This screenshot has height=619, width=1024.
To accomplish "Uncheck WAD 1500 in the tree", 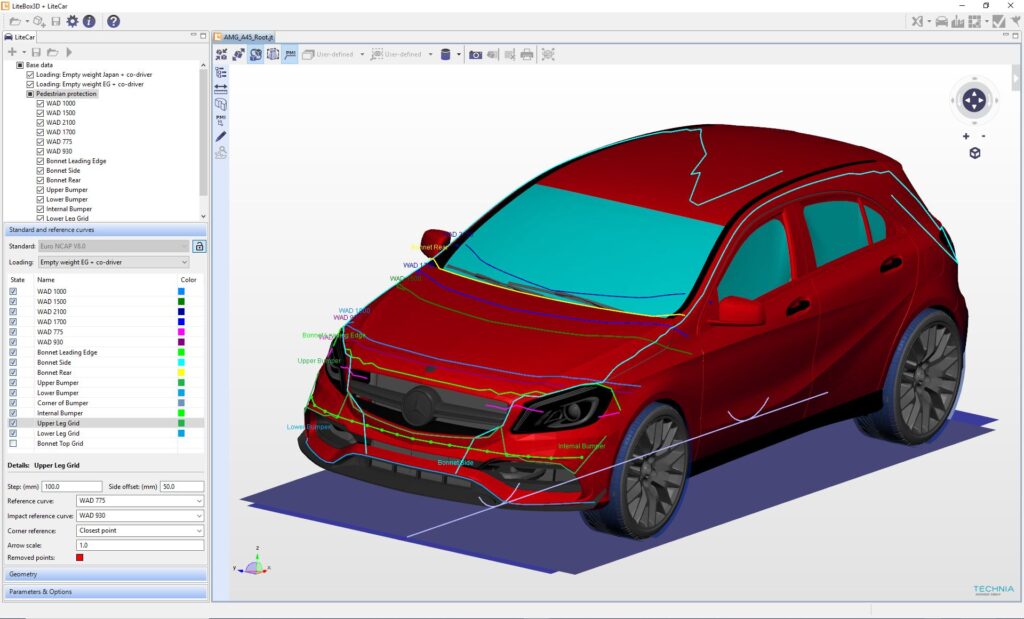I will point(40,113).
